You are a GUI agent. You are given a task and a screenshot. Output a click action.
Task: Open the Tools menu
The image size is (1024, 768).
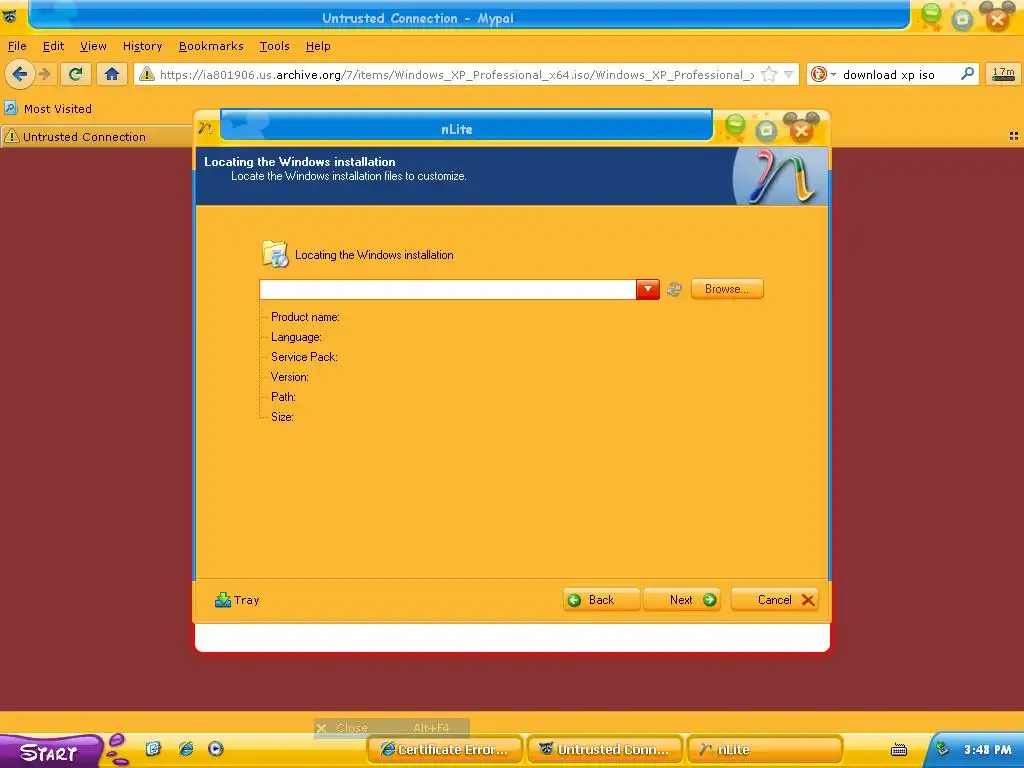point(274,46)
